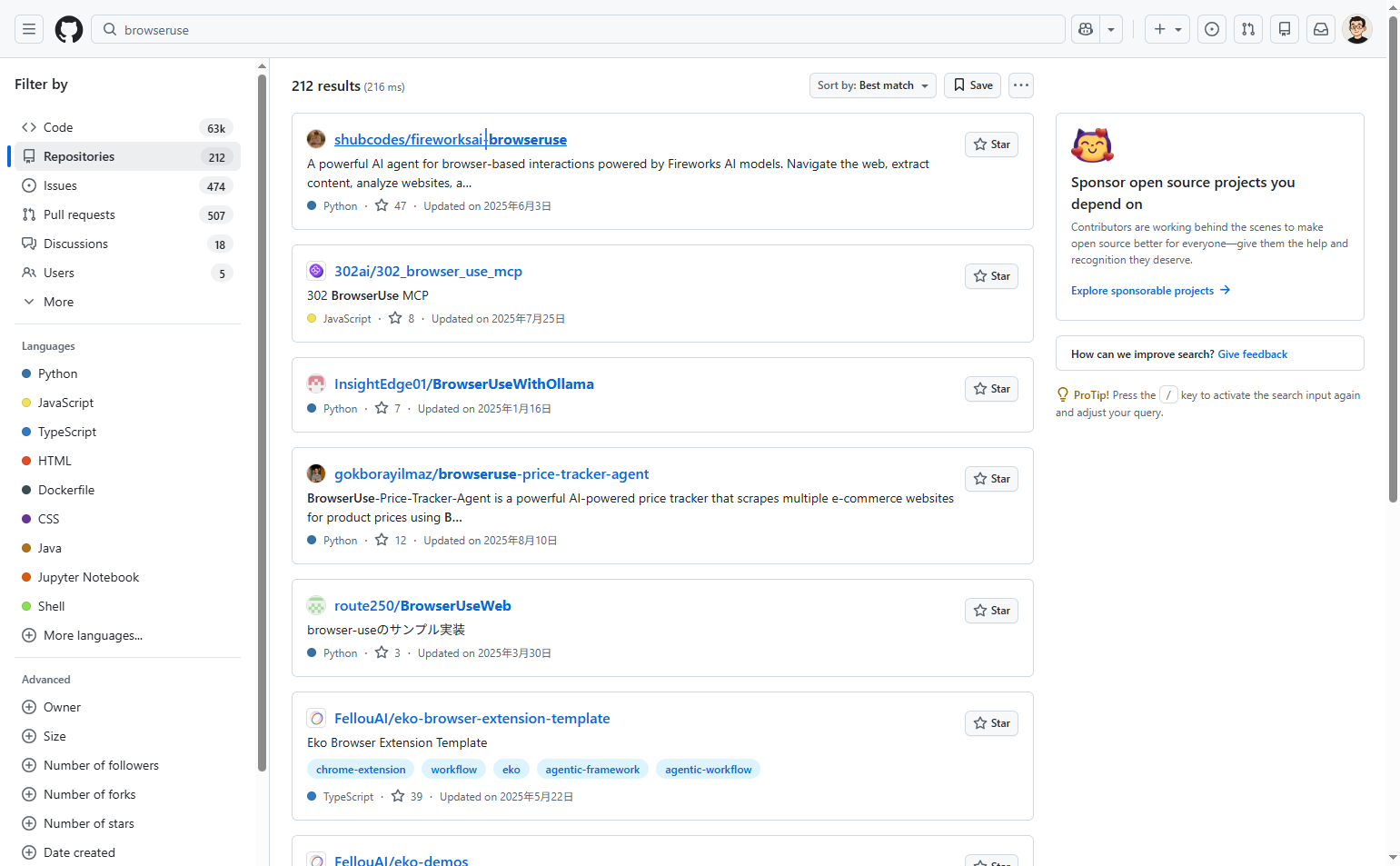
Task: Add the Owner advanced filter
Action: tap(127, 707)
